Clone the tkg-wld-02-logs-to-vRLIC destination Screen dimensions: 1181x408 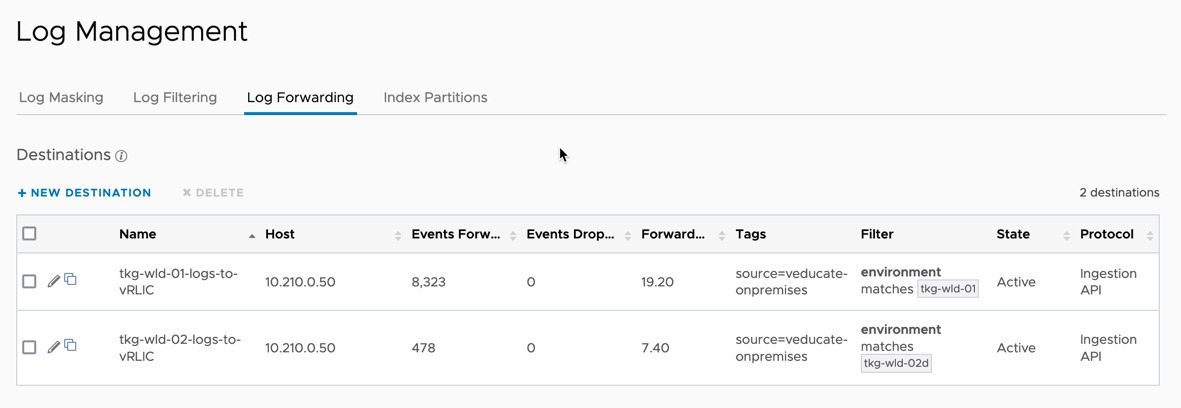[x=70, y=345]
